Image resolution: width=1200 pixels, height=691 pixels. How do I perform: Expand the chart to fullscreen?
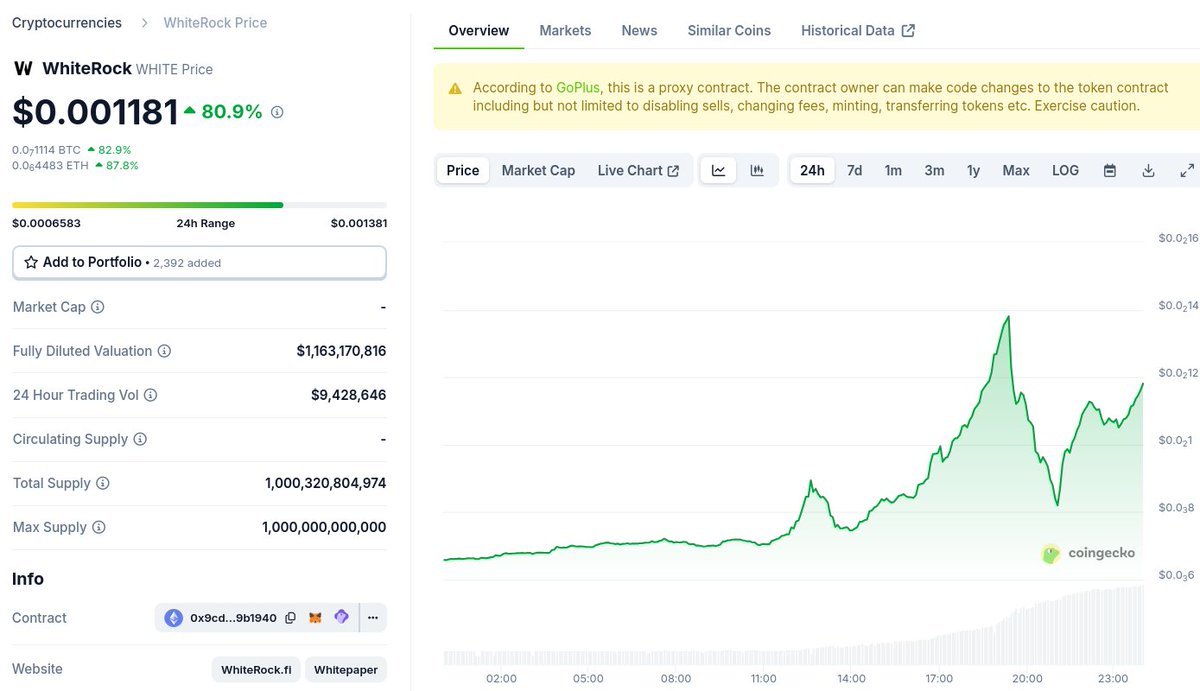click(x=1187, y=171)
